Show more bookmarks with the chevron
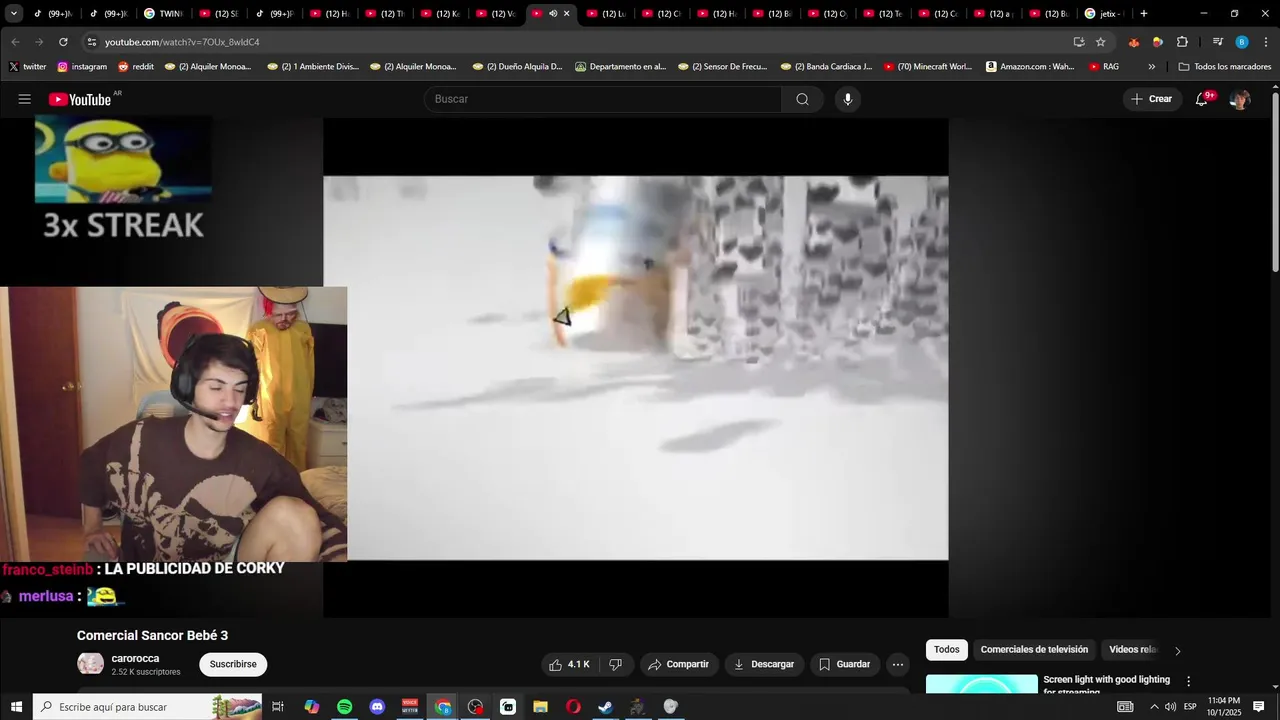 click(1151, 67)
